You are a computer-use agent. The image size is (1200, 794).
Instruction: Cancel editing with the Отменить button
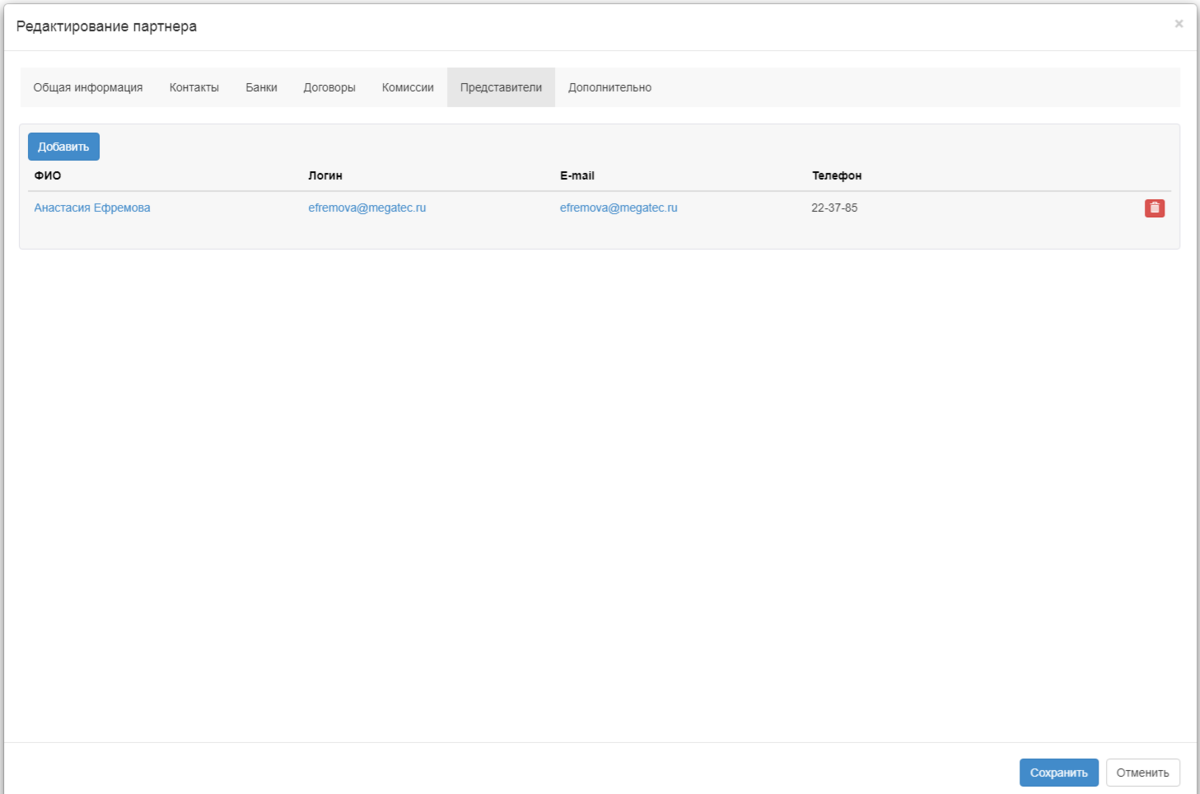click(x=1142, y=772)
